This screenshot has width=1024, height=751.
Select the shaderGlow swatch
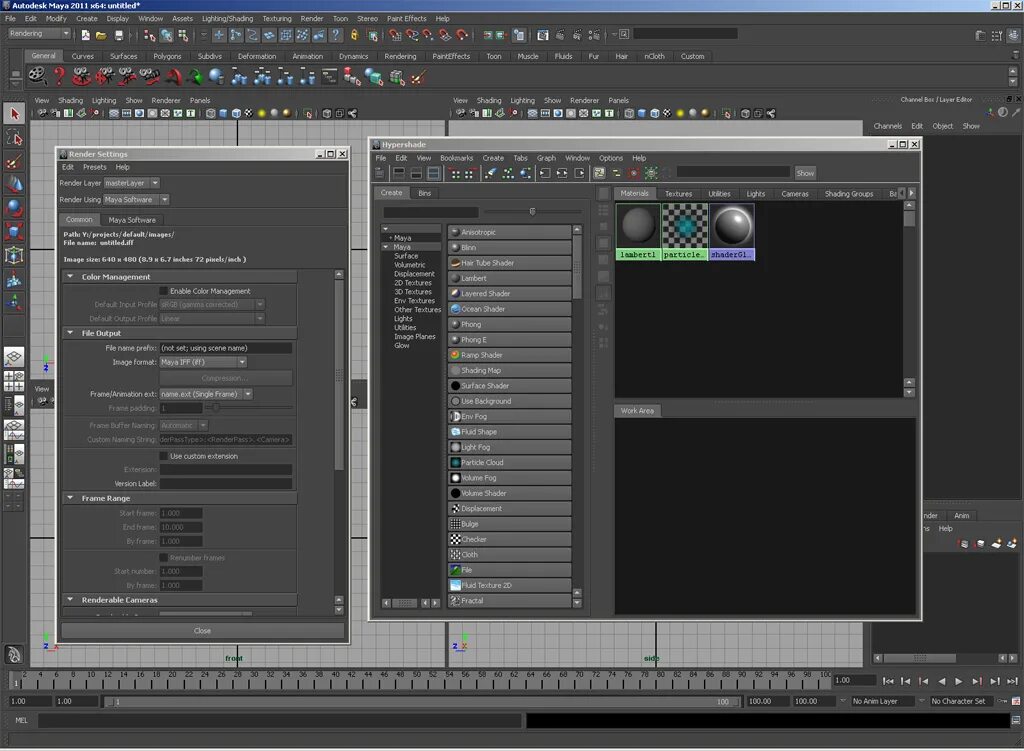(x=731, y=232)
